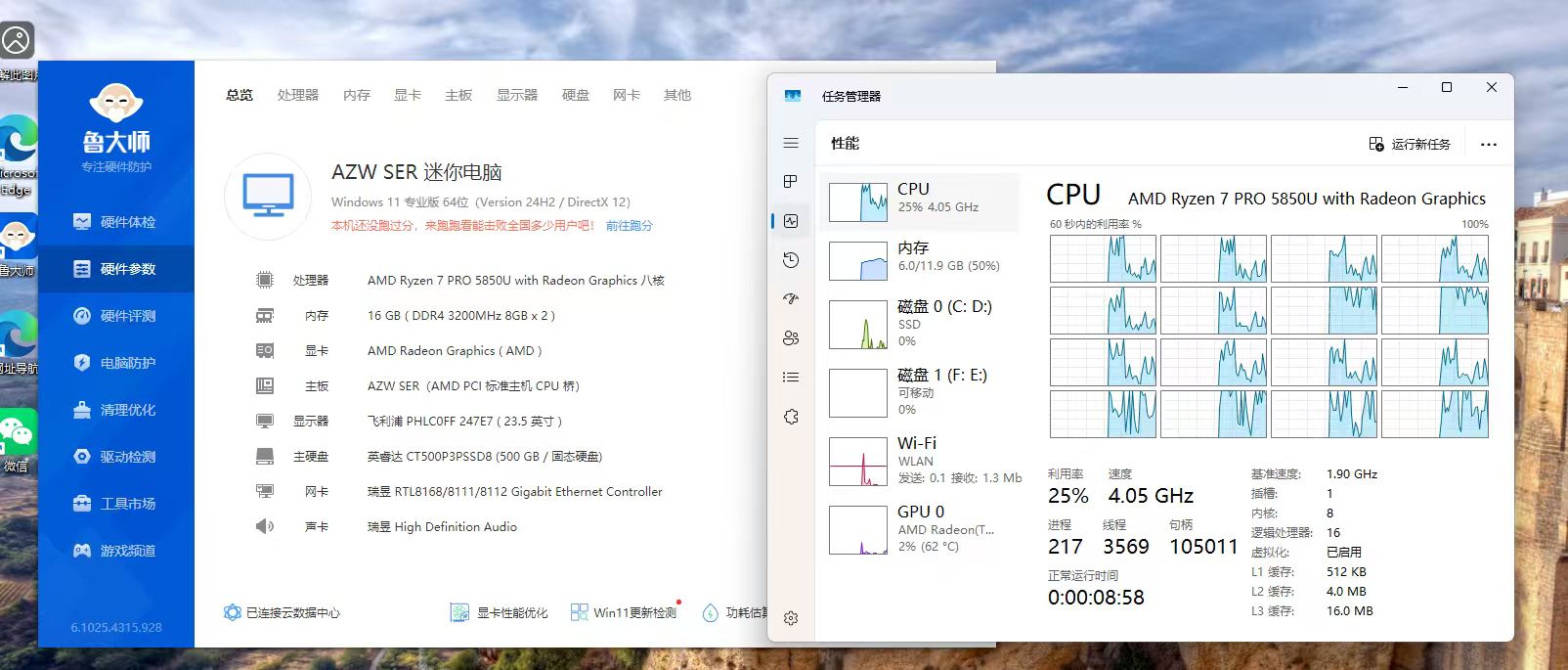
Task: Click first logical processor graph
Action: [1103, 258]
